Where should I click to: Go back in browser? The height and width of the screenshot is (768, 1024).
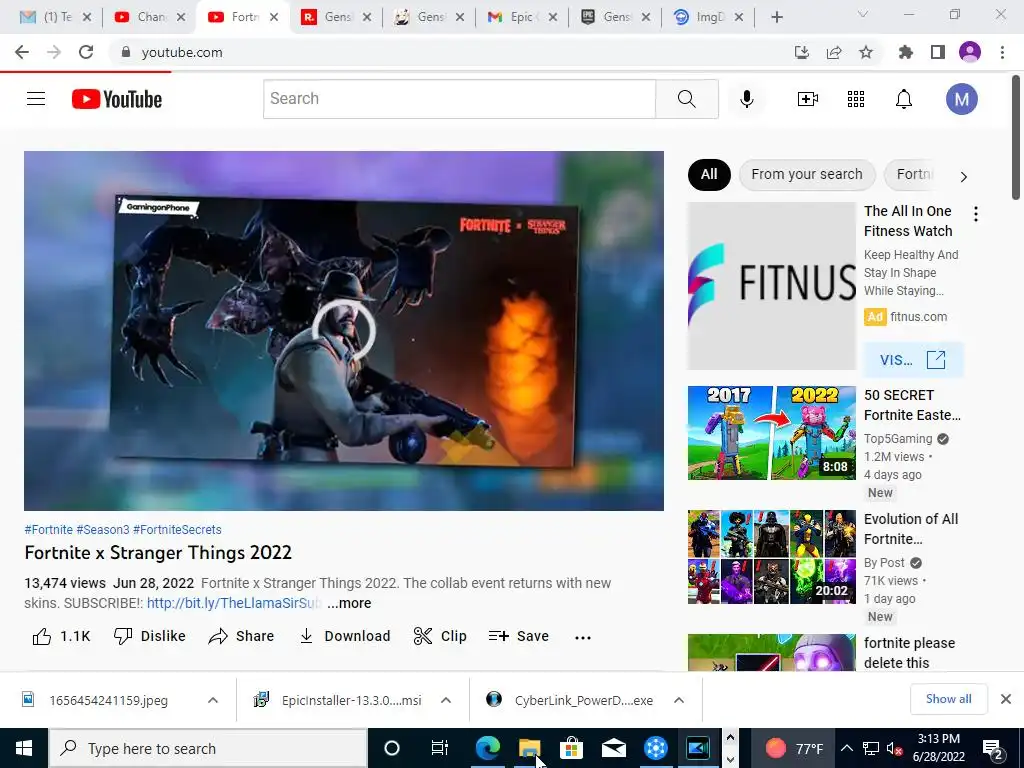click(22, 52)
